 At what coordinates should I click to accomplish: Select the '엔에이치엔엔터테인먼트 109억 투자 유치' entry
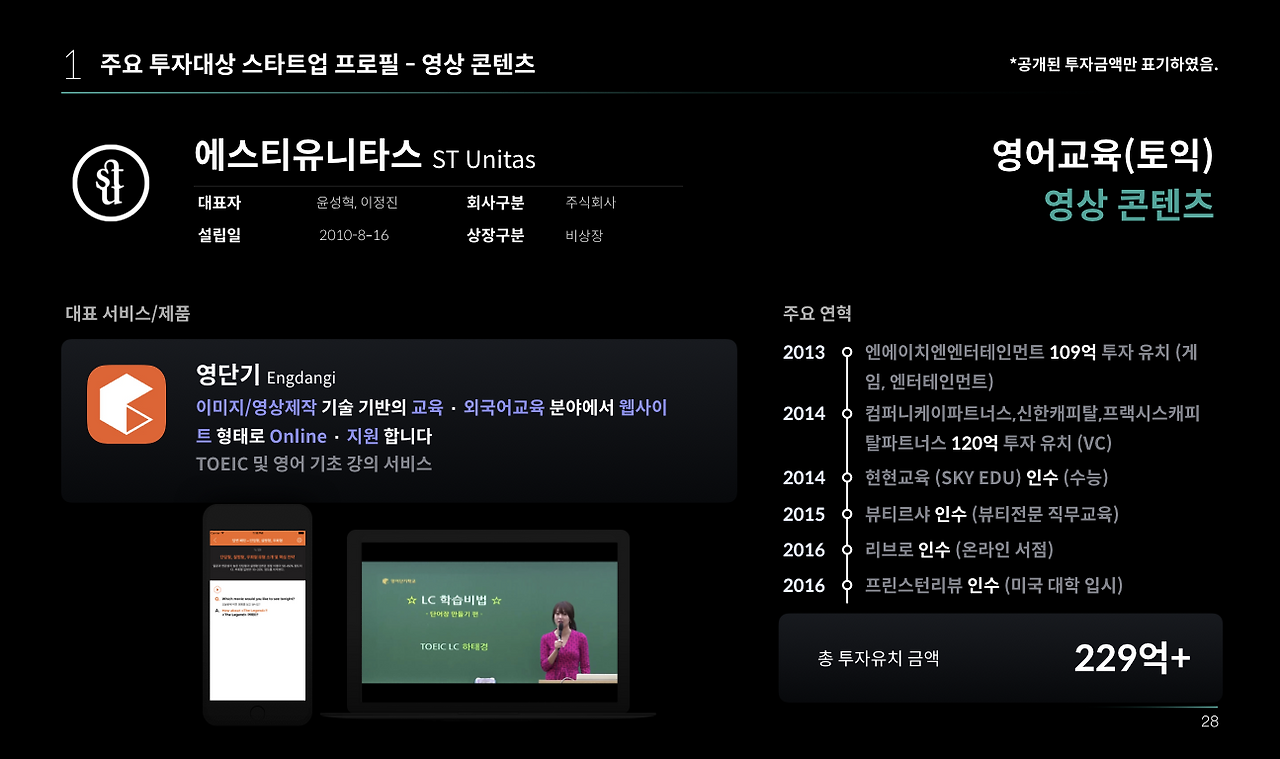pos(1032,366)
